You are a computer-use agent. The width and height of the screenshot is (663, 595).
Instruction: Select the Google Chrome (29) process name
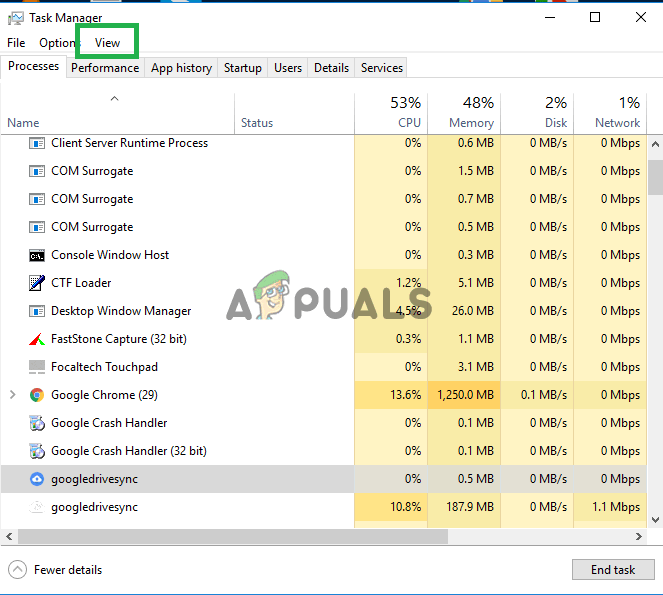click(104, 395)
